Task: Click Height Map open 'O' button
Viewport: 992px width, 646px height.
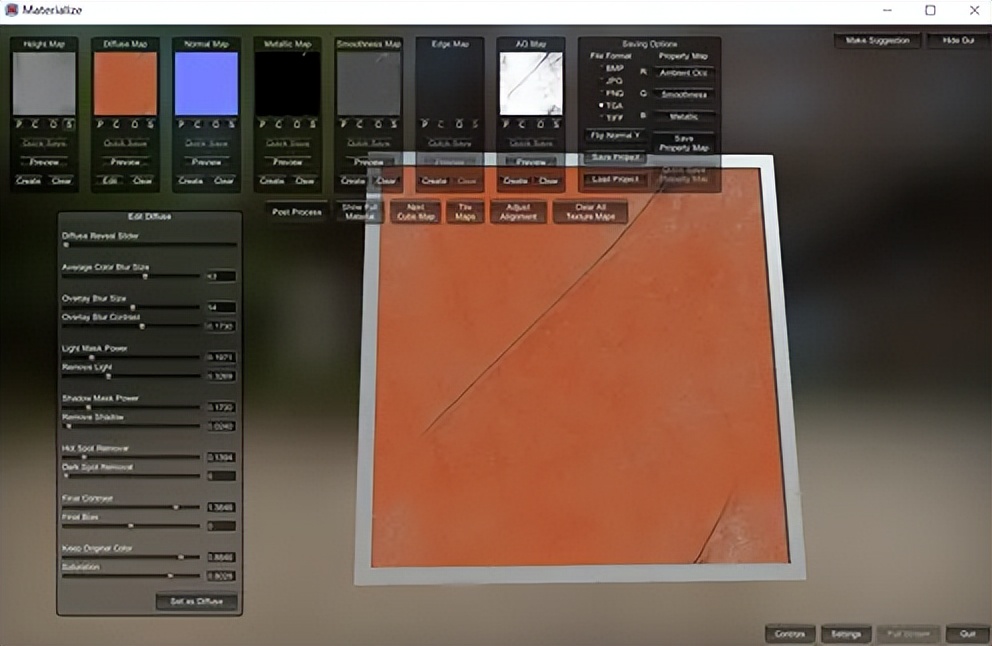Action: [x=53, y=125]
